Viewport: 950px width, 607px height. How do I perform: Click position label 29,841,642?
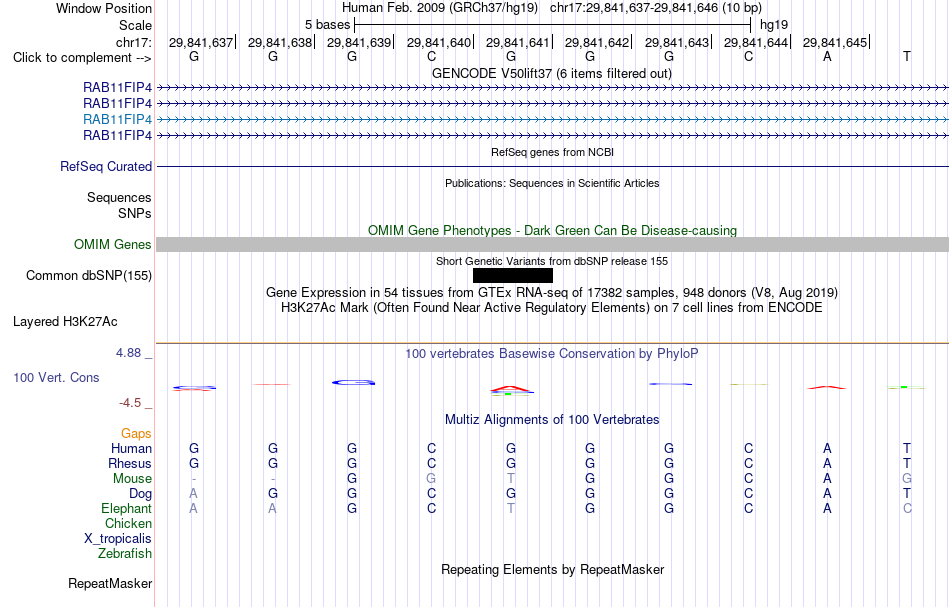click(x=597, y=42)
